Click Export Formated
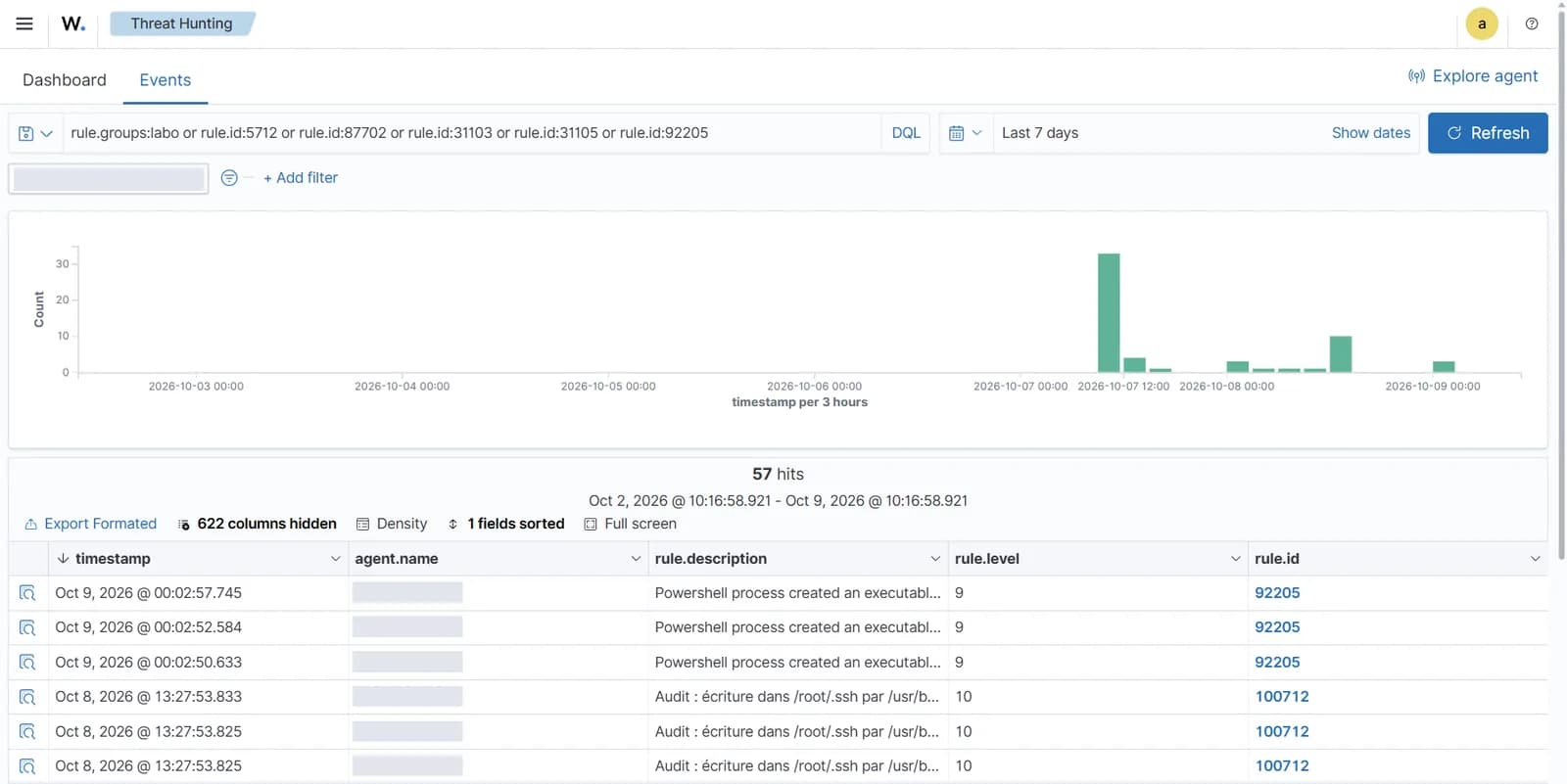Screen dimensions: 1567x784 coord(90,524)
